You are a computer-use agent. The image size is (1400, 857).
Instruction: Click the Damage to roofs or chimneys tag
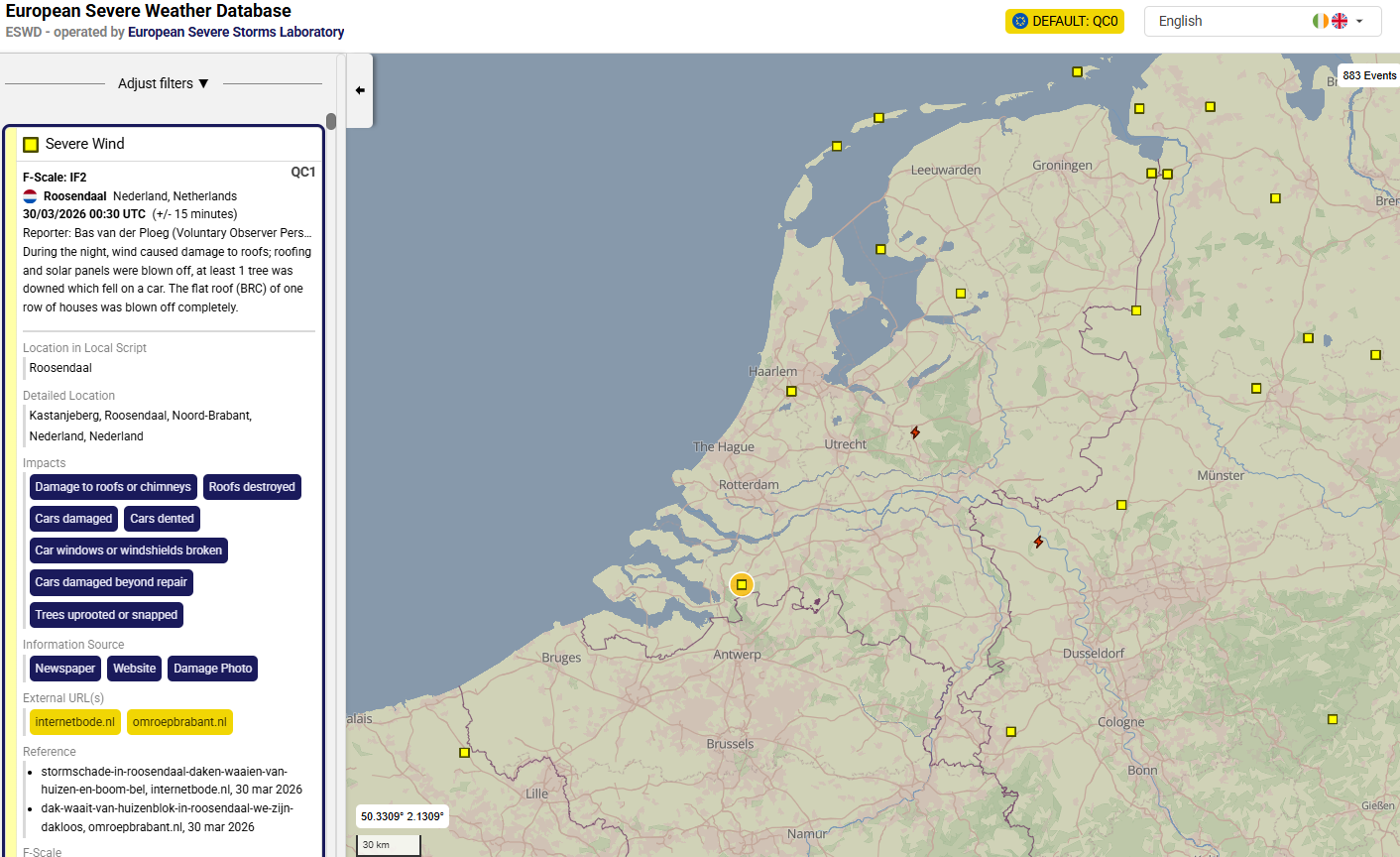(x=113, y=487)
